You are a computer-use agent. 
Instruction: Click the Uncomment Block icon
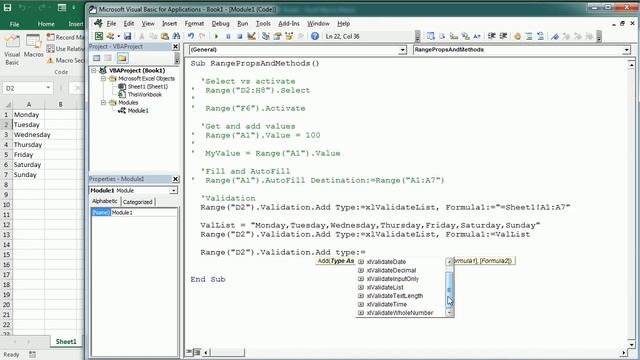[540, 36]
